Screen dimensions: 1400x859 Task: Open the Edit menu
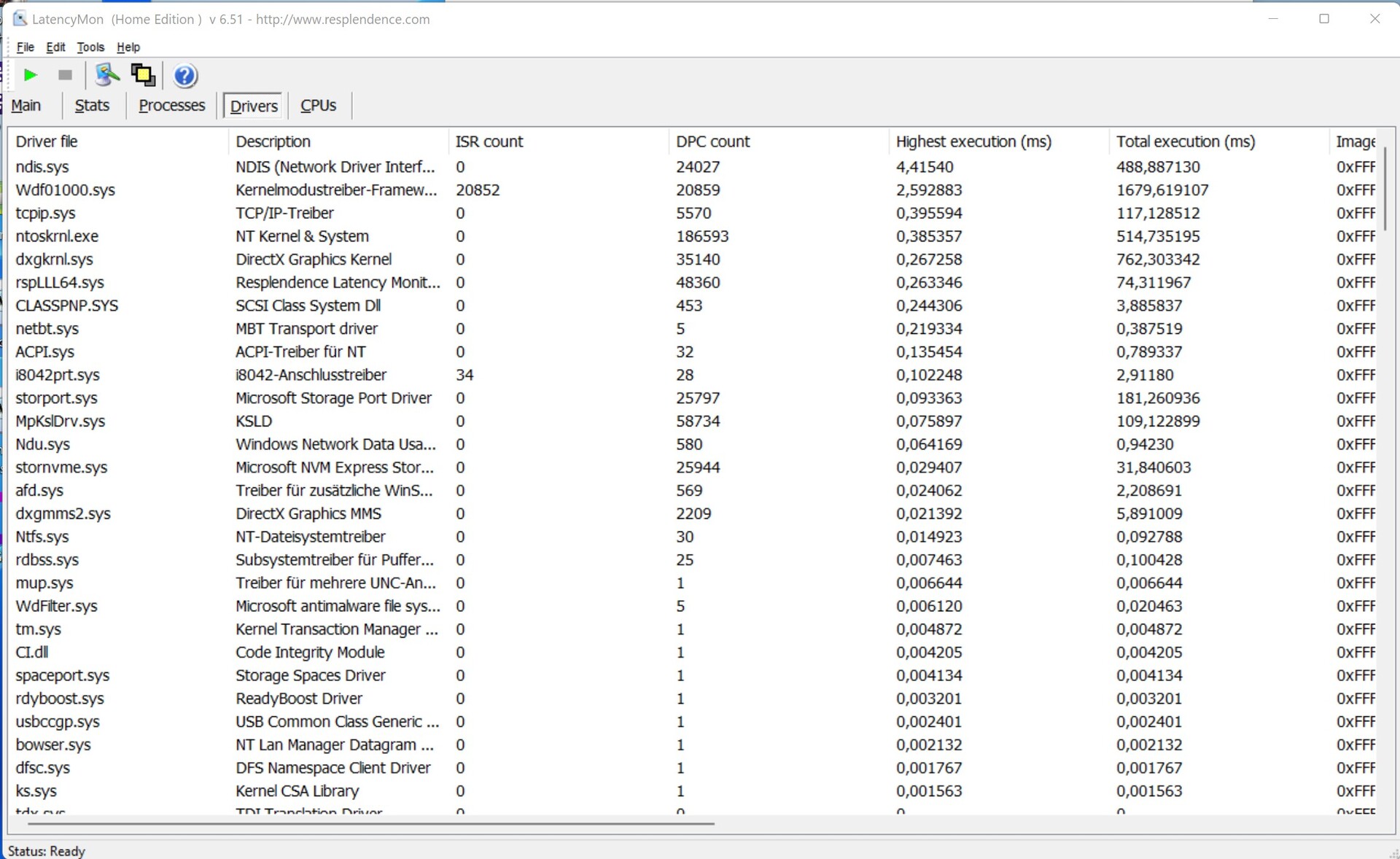(x=55, y=47)
